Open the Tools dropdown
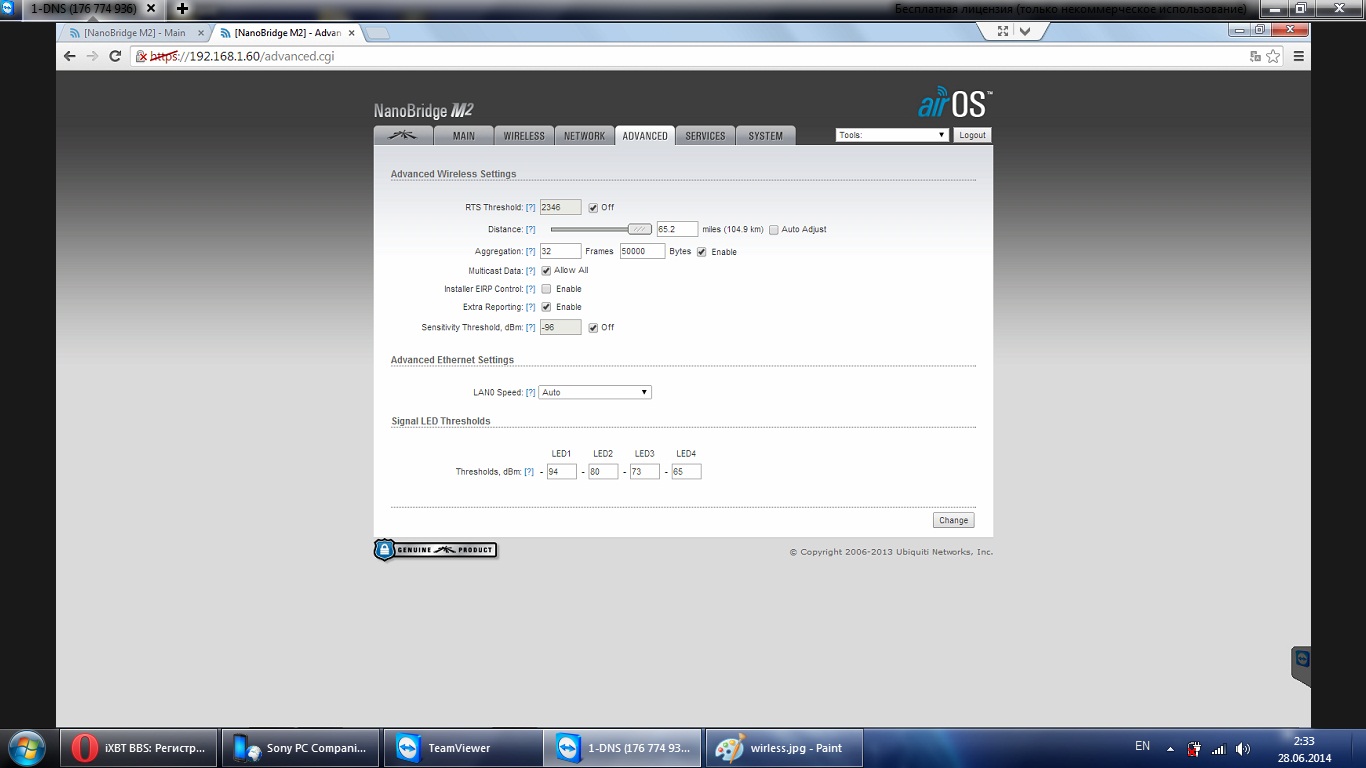Image resolution: width=1366 pixels, height=768 pixels. [892, 135]
